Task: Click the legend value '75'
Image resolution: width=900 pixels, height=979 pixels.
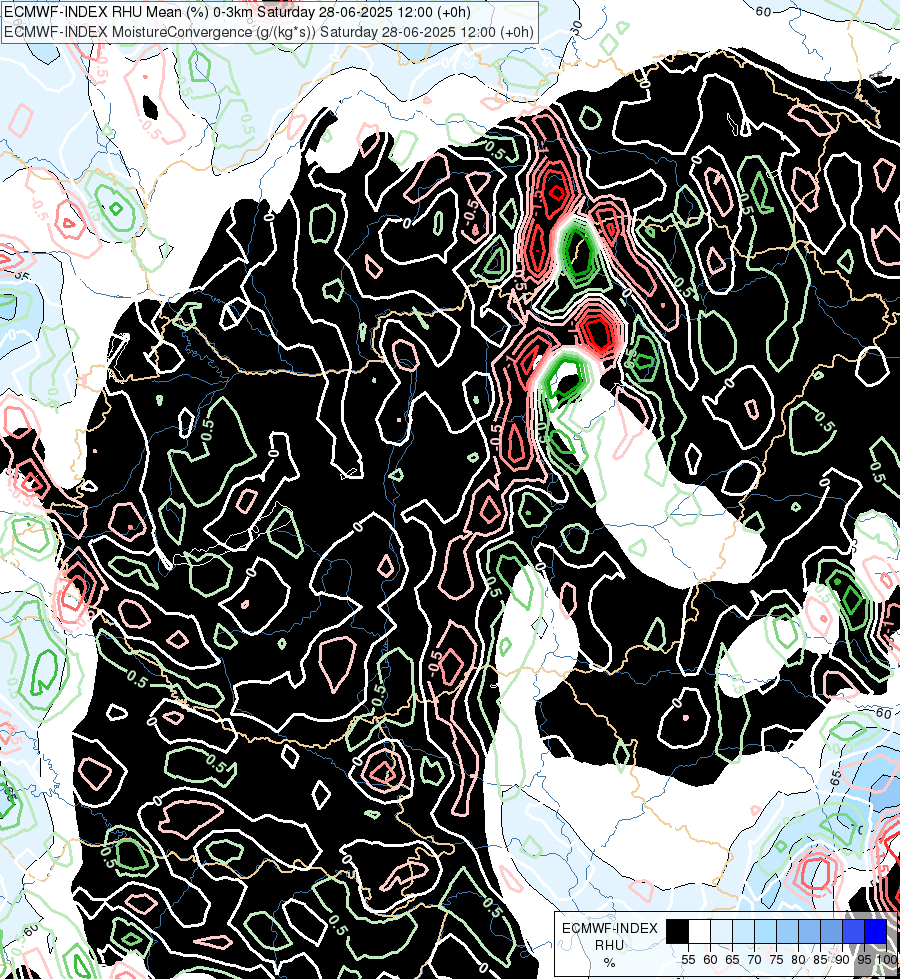Action: click(776, 960)
